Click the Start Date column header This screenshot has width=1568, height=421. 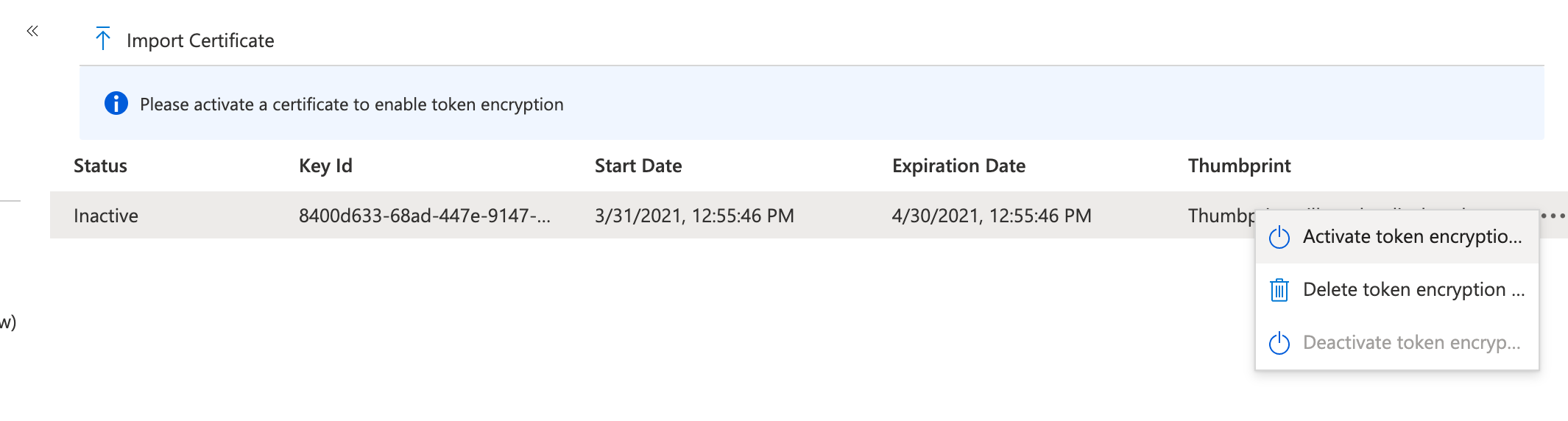pos(638,166)
